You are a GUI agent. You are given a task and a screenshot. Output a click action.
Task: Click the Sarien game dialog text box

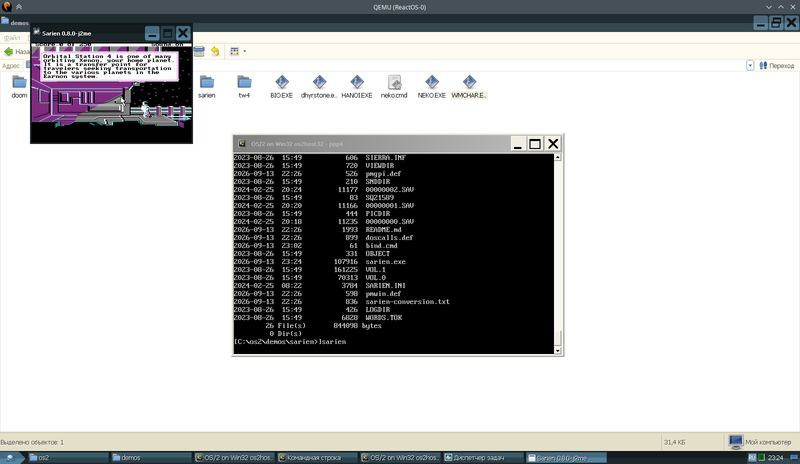pos(110,65)
